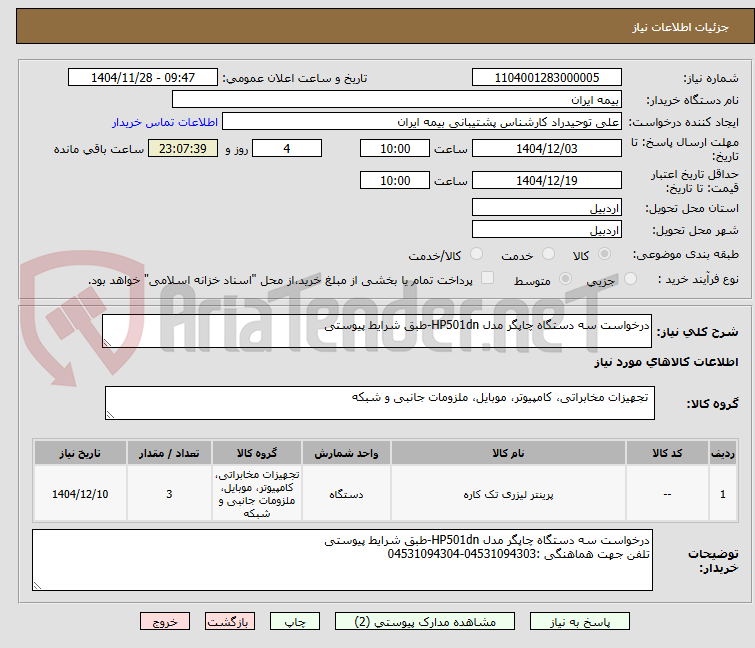This screenshot has height=648, width=755.
Task: Click the کد کالا column header
Action: pyautogui.click(x=667, y=453)
